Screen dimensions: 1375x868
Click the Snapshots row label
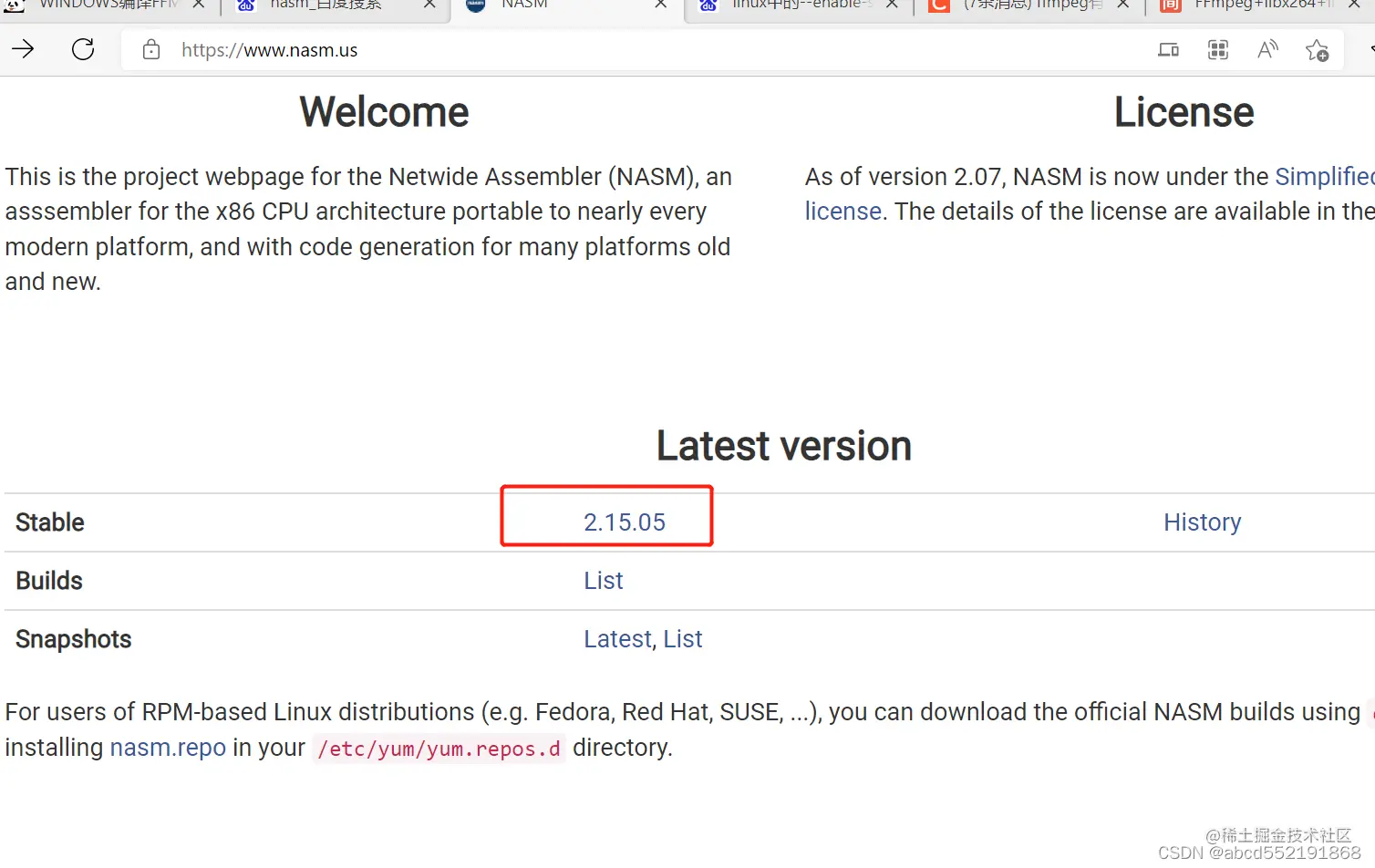click(x=74, y=639)
